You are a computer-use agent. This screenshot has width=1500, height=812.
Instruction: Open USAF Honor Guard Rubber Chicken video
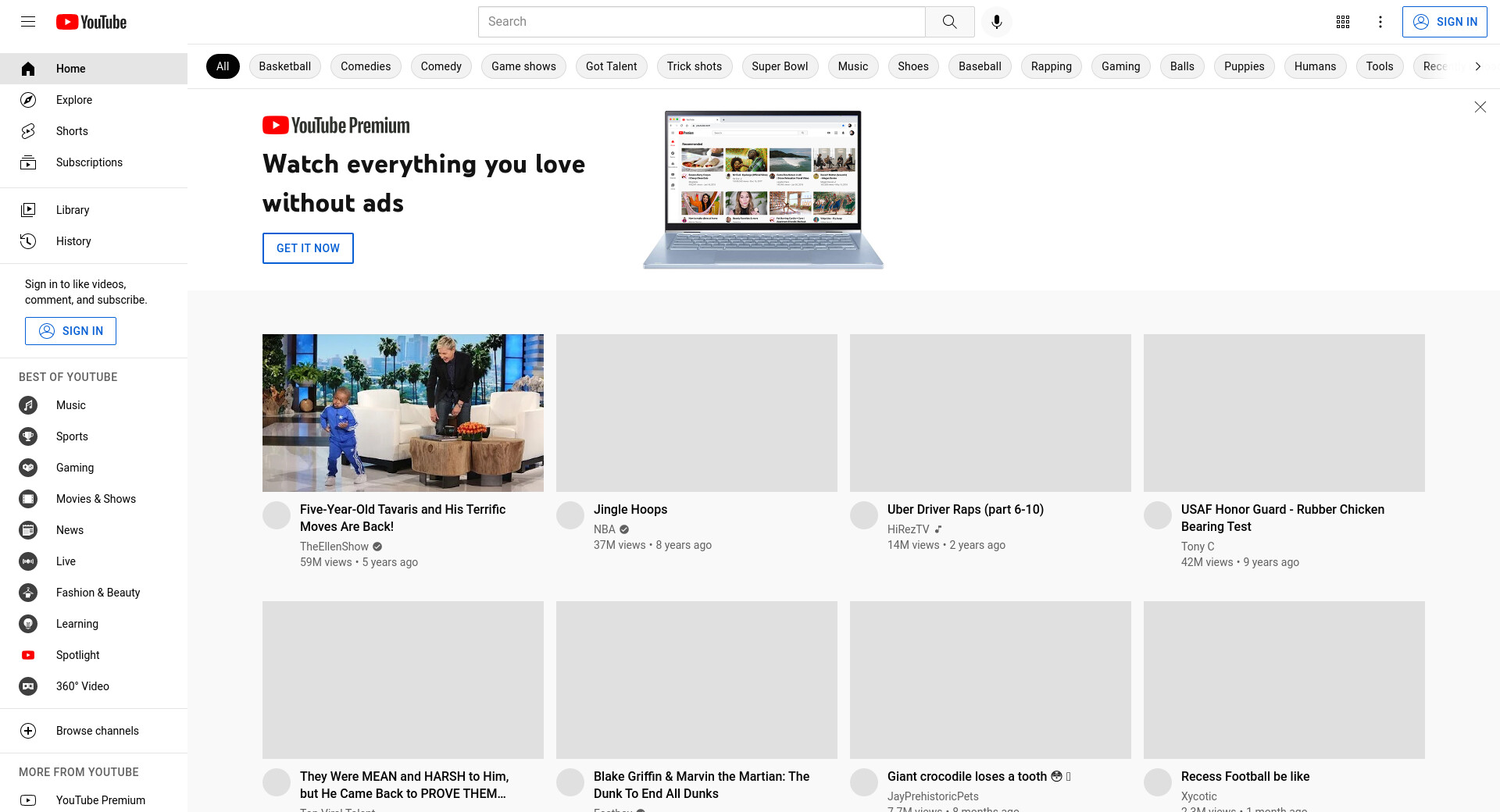click(x=1283, y=518)
